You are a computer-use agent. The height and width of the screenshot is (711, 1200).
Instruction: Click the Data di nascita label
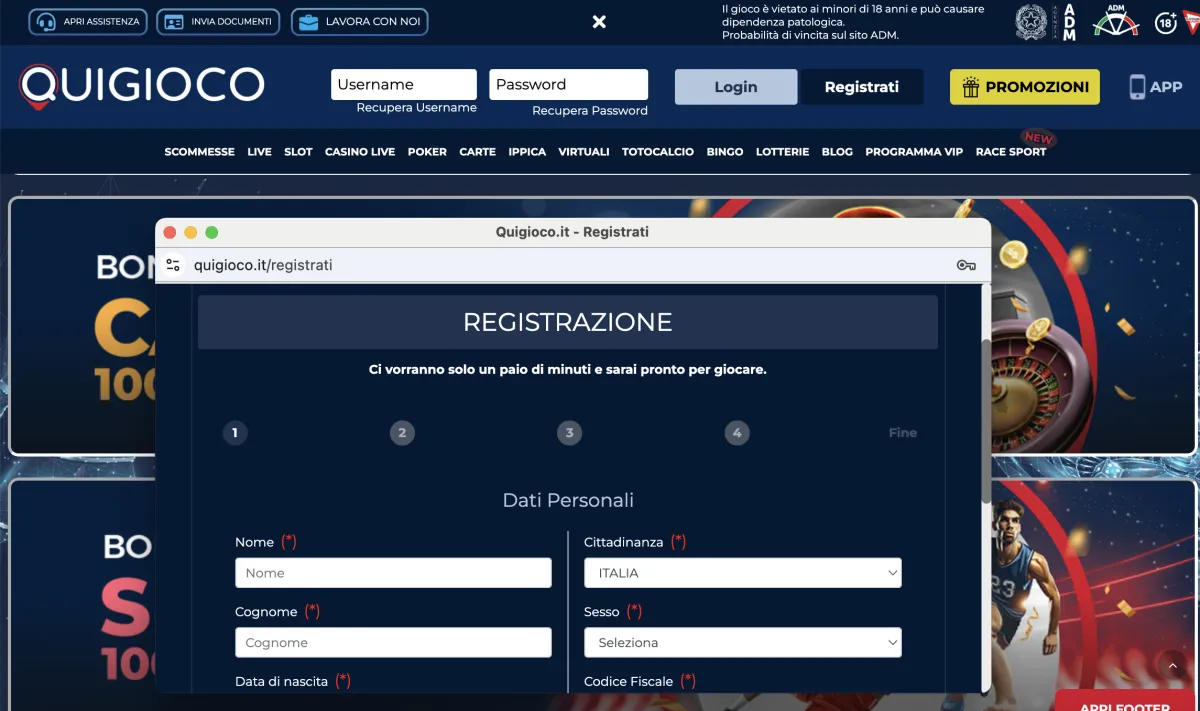click(x=282, y=681)
